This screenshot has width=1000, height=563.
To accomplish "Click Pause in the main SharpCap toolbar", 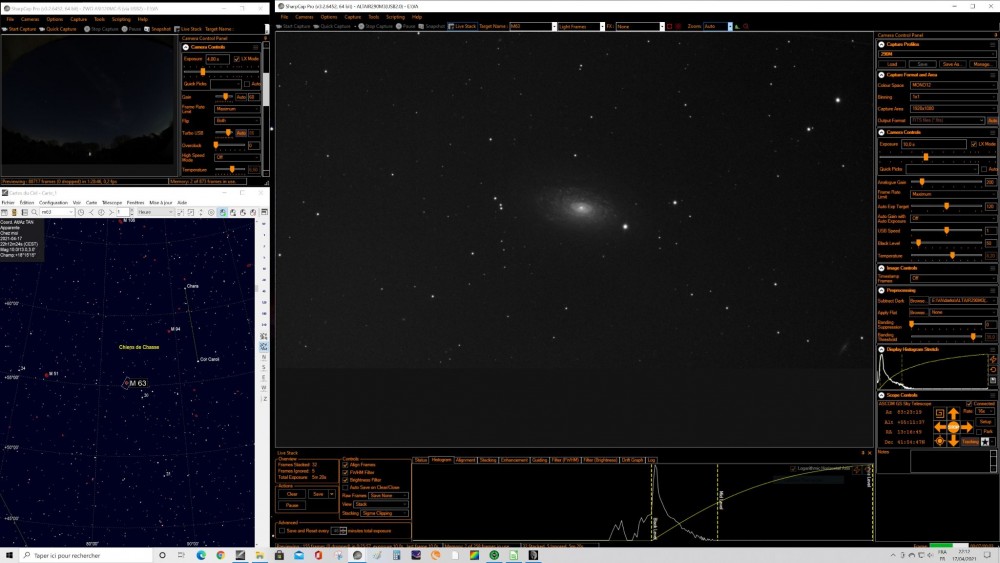I will [406, 26].
